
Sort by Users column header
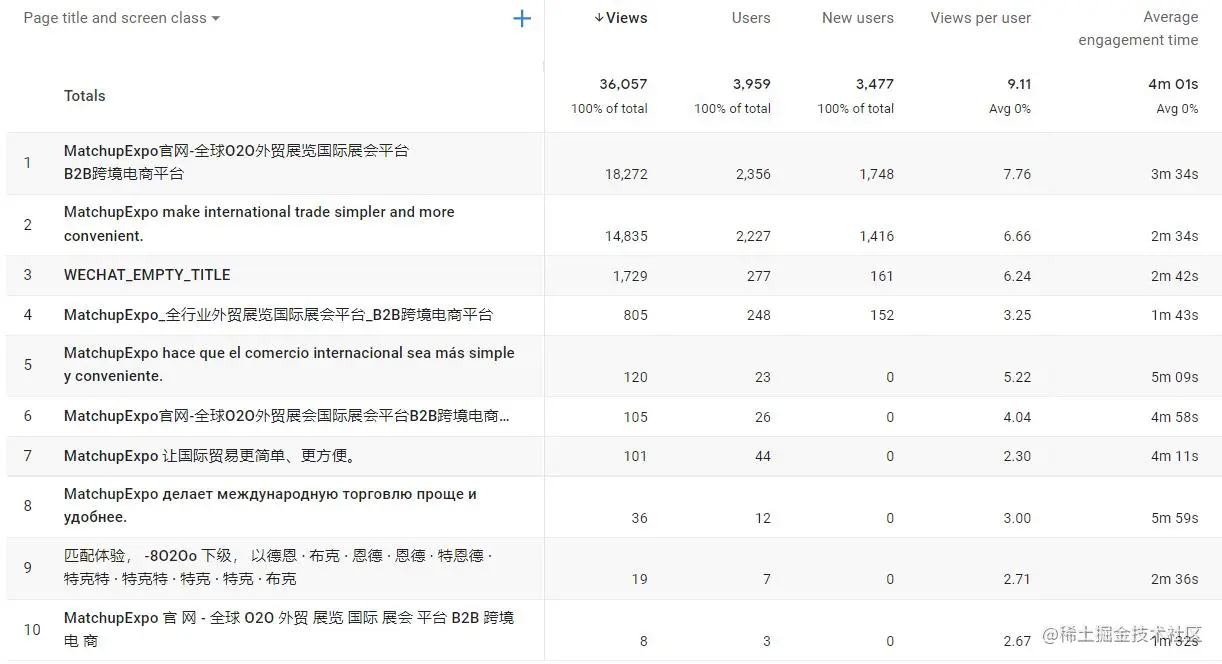pos(751,18)
